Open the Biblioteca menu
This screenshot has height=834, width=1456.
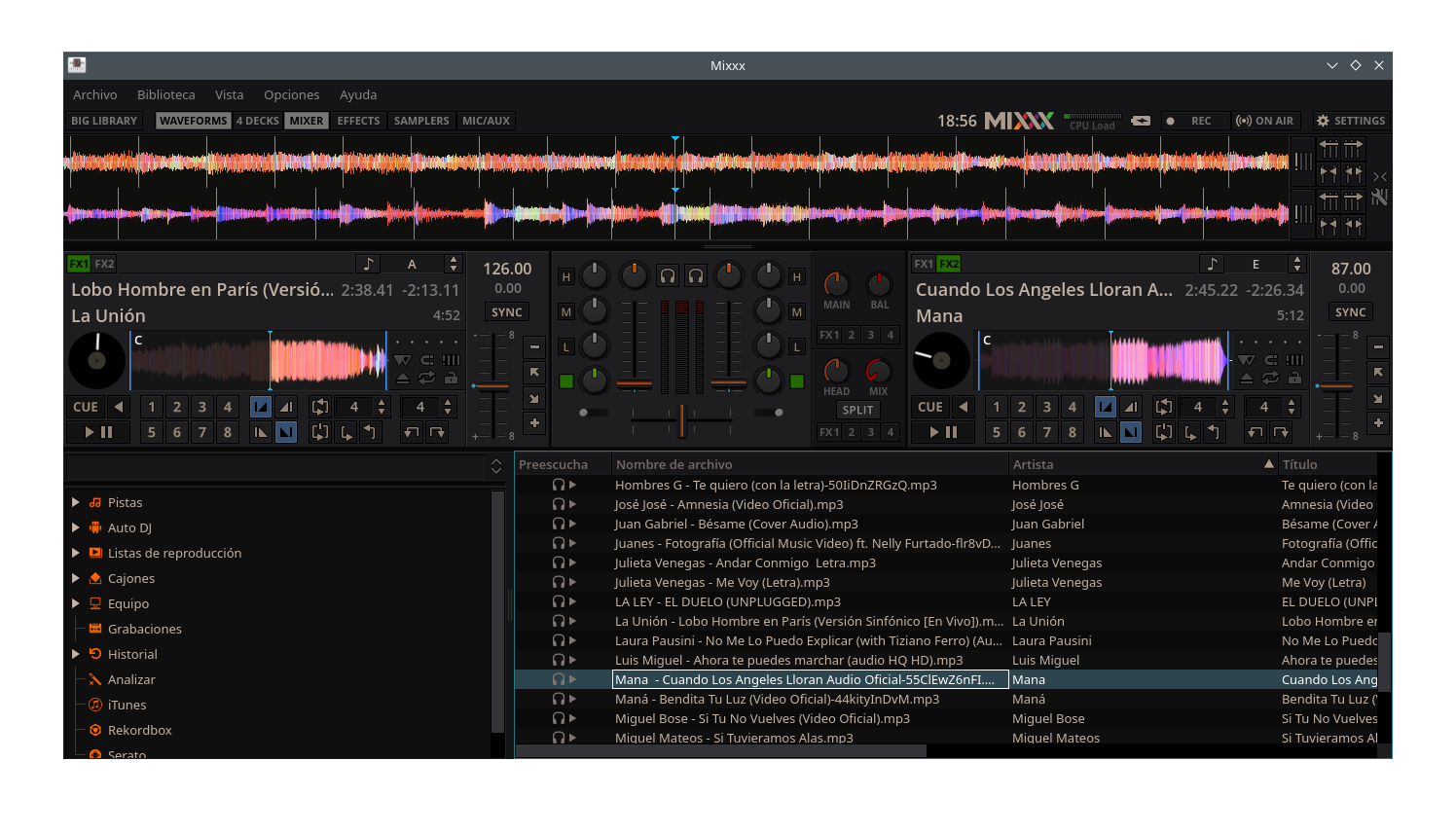point(165,94)
